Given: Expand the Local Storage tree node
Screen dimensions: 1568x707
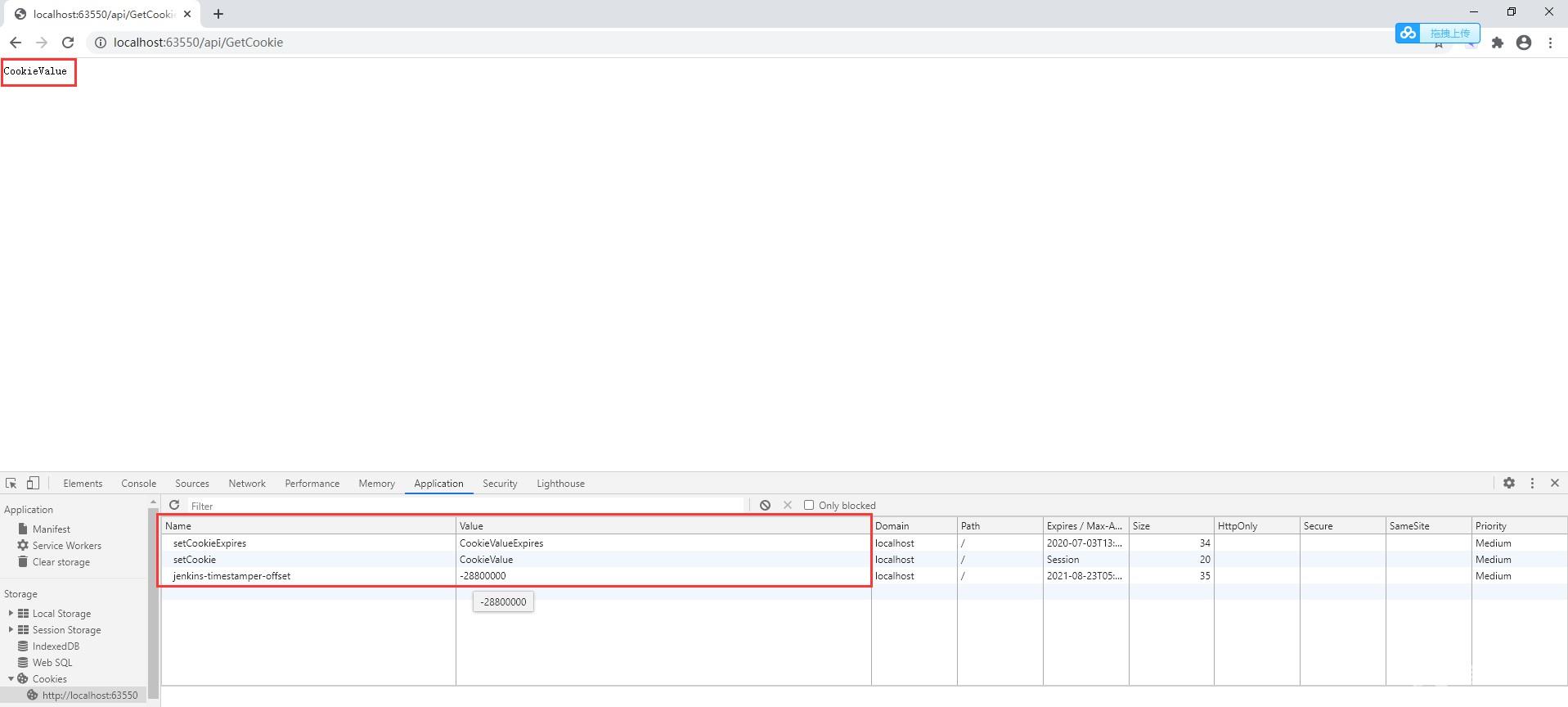Looking at the screenshot, I should point(11,613).
